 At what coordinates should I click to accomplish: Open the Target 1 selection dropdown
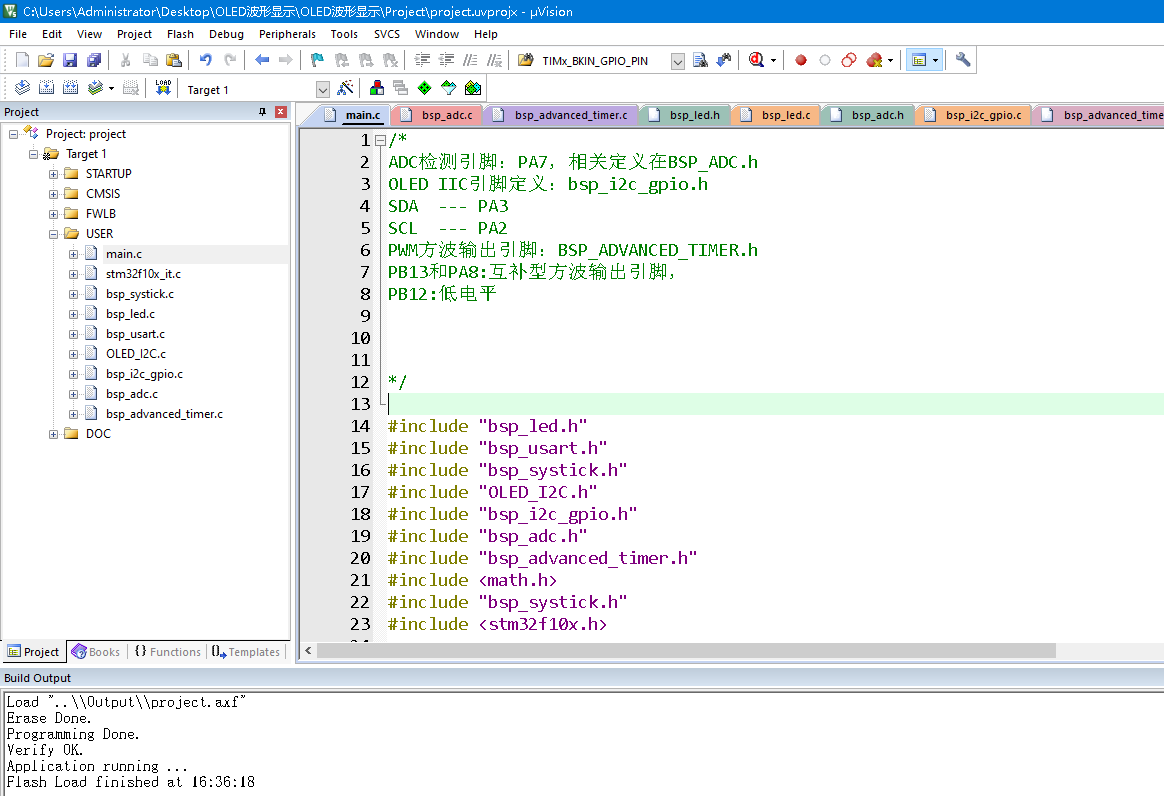(322, 89)
